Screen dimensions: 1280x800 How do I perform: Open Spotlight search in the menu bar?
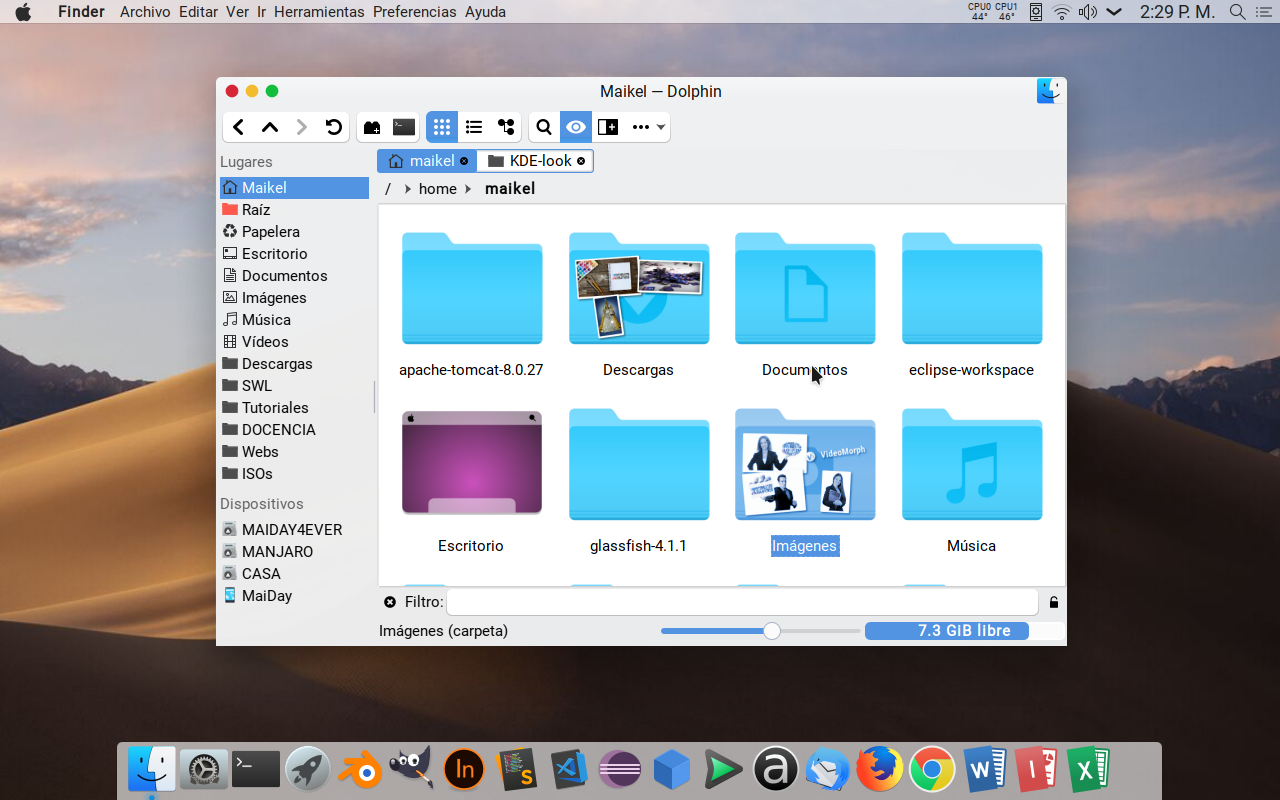coord(1238,12)
